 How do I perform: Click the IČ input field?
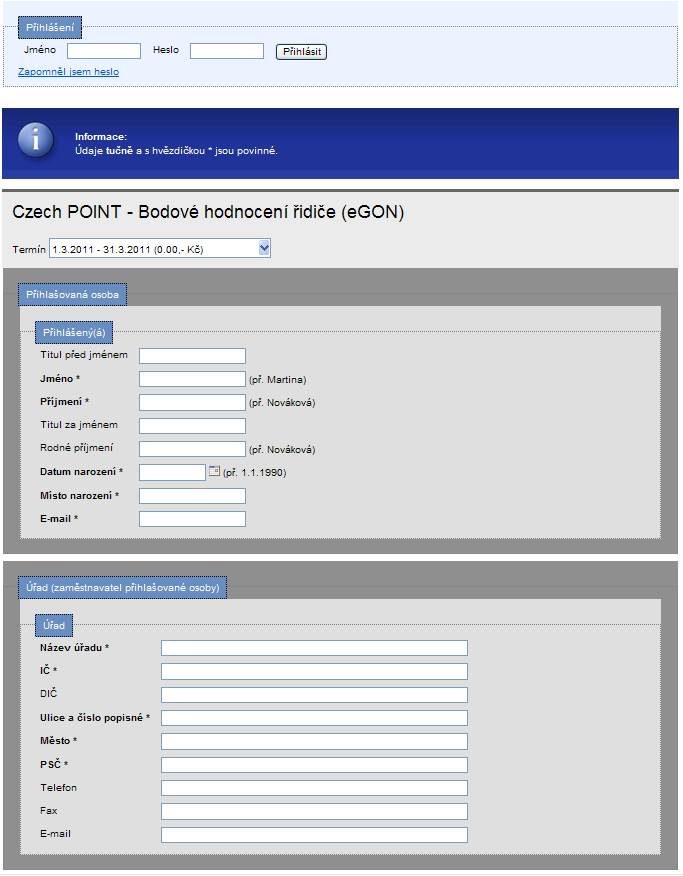click(x=314, y=672)
